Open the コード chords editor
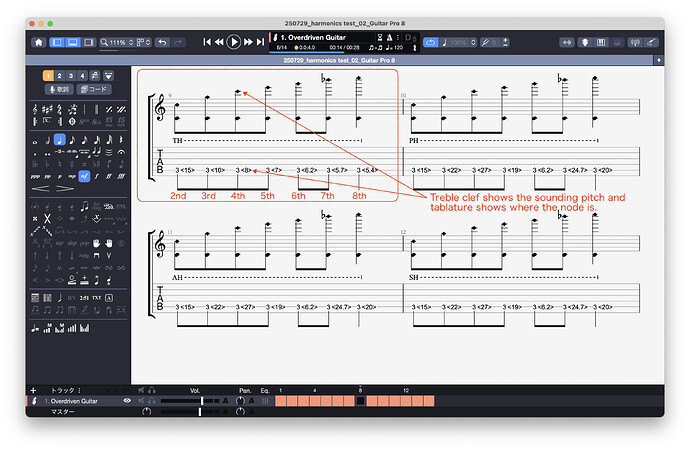 coord(94,89)
